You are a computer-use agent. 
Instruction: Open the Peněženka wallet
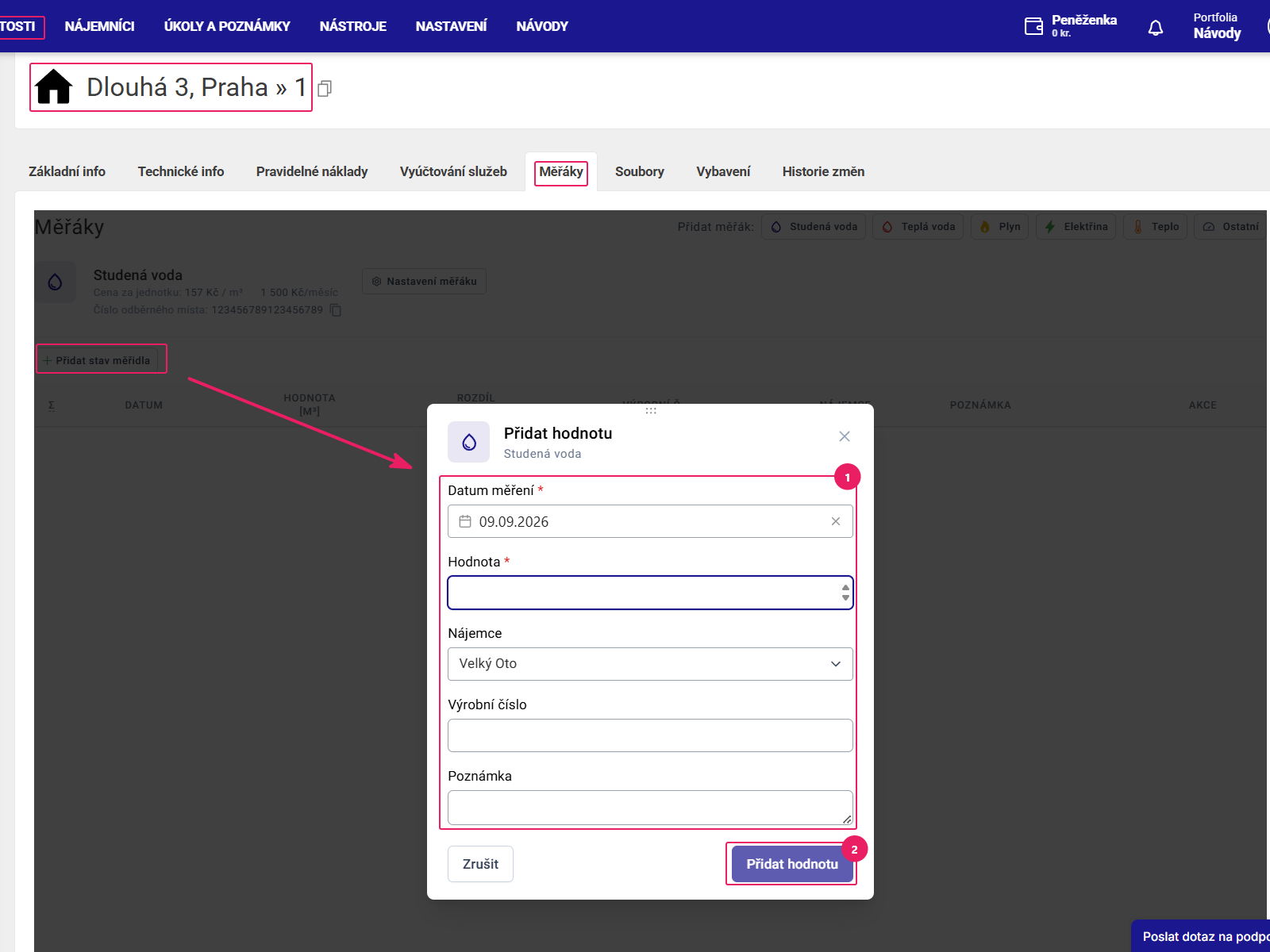pyautogui.click(x=1071, y=26)
